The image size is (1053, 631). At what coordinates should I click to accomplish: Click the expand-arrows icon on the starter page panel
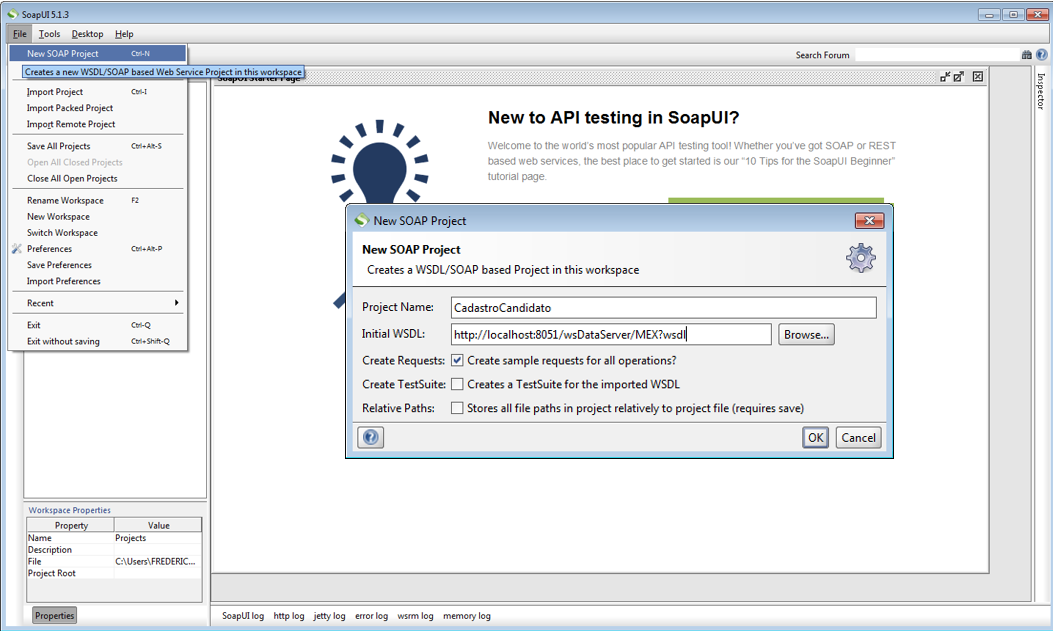click(959, 77)
